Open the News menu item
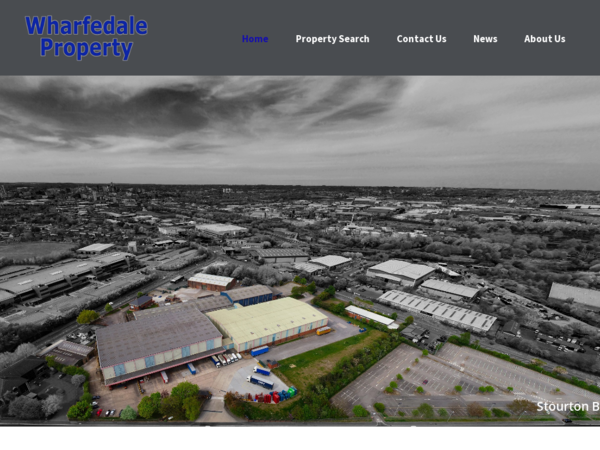The image size is (600, 450). point(485,39)
